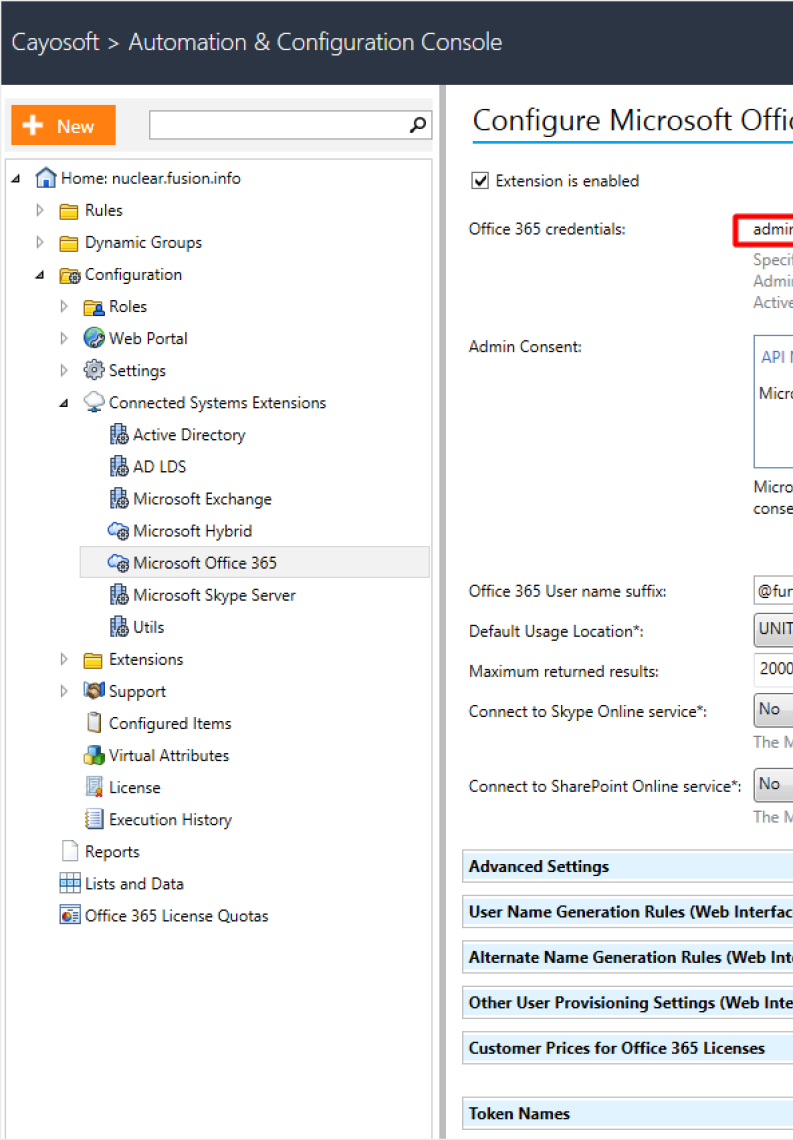This screenshot has width=793, height=1140.
Task: Open Connect to SharePoint Online dropdown
Action: click(773, 784)
